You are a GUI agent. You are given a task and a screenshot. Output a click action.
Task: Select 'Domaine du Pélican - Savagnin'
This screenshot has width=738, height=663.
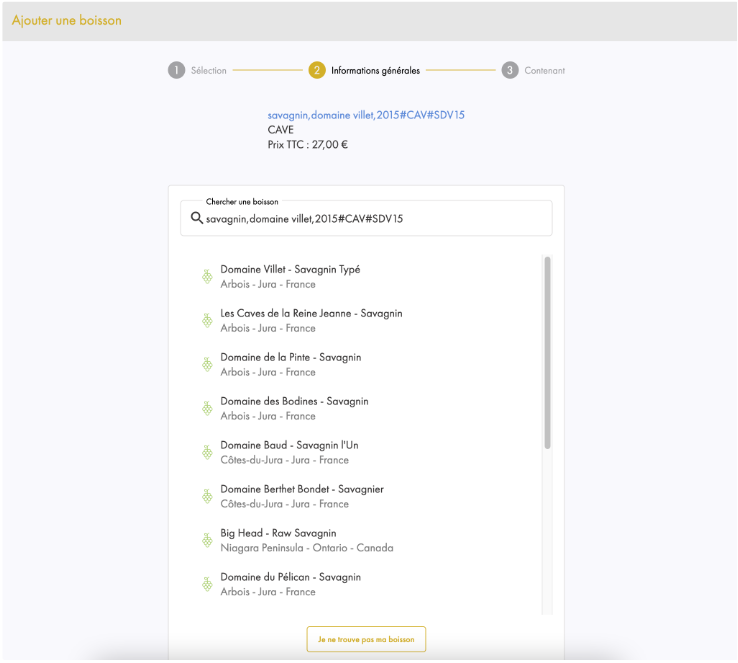290,577
